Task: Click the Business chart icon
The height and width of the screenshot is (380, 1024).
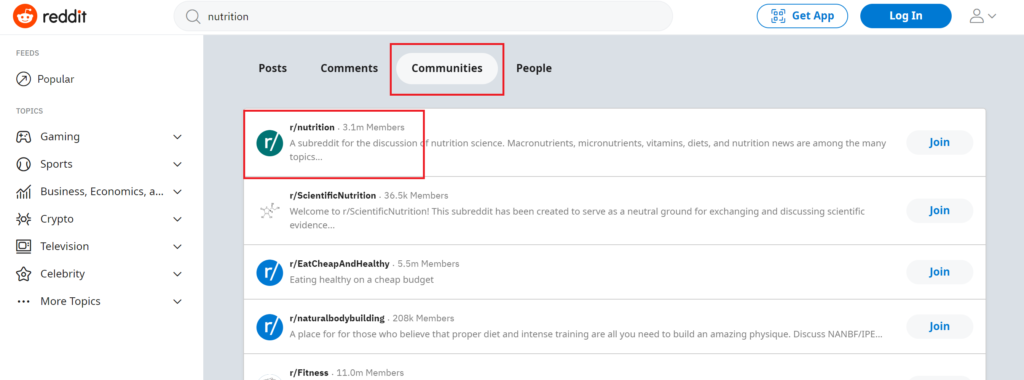Action: [x=24, y=191]
